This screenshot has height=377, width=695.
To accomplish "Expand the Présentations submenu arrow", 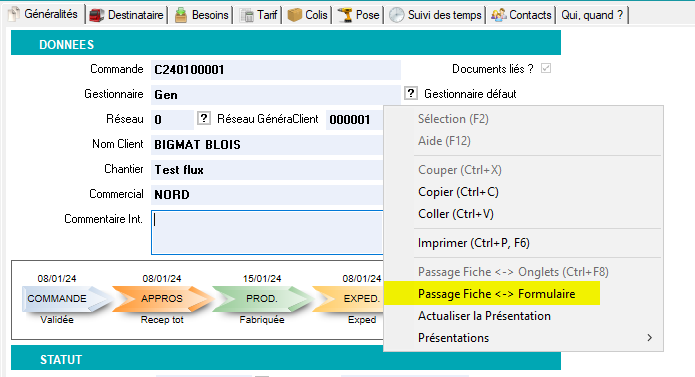I will click(649, 338).
